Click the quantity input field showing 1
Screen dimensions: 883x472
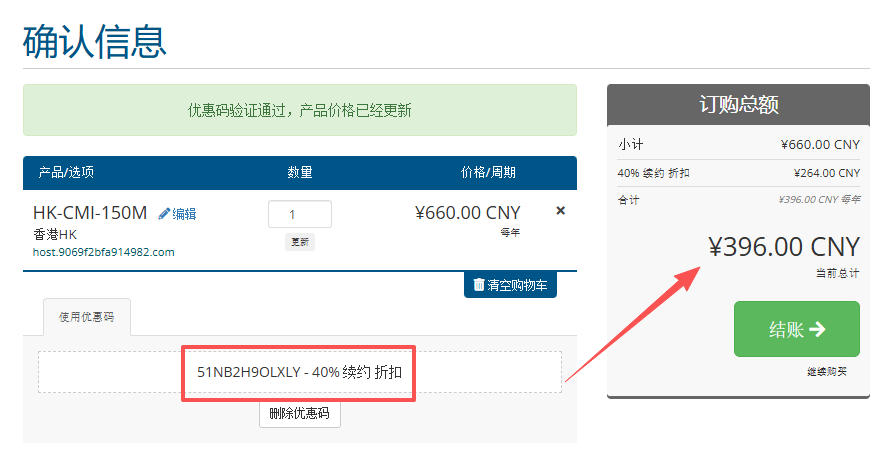300,214
